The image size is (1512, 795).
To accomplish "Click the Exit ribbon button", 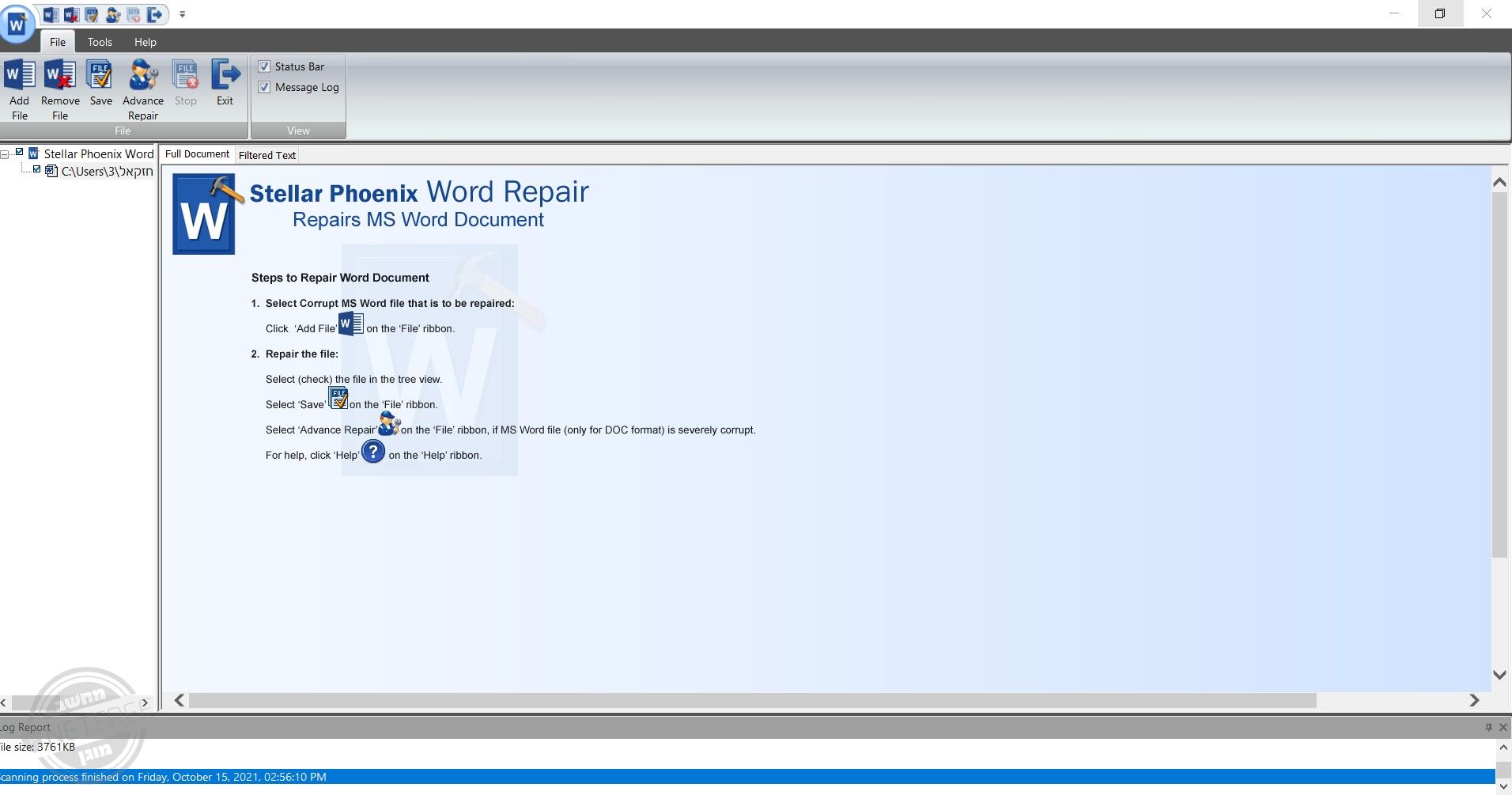I will click(225, 84).
